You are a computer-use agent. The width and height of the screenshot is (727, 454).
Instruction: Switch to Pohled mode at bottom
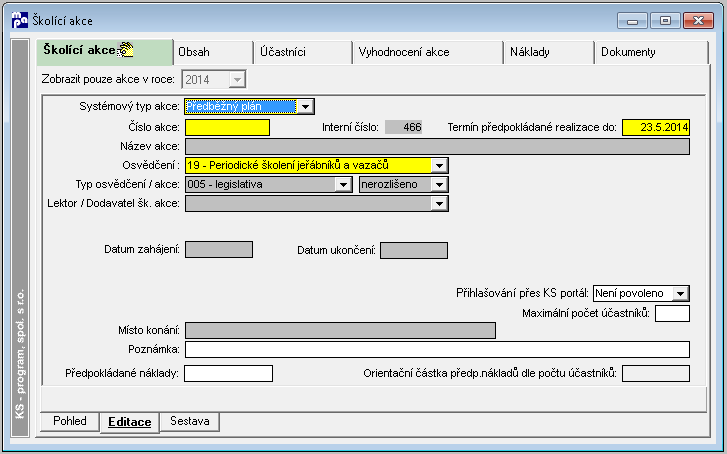[70, 421]
